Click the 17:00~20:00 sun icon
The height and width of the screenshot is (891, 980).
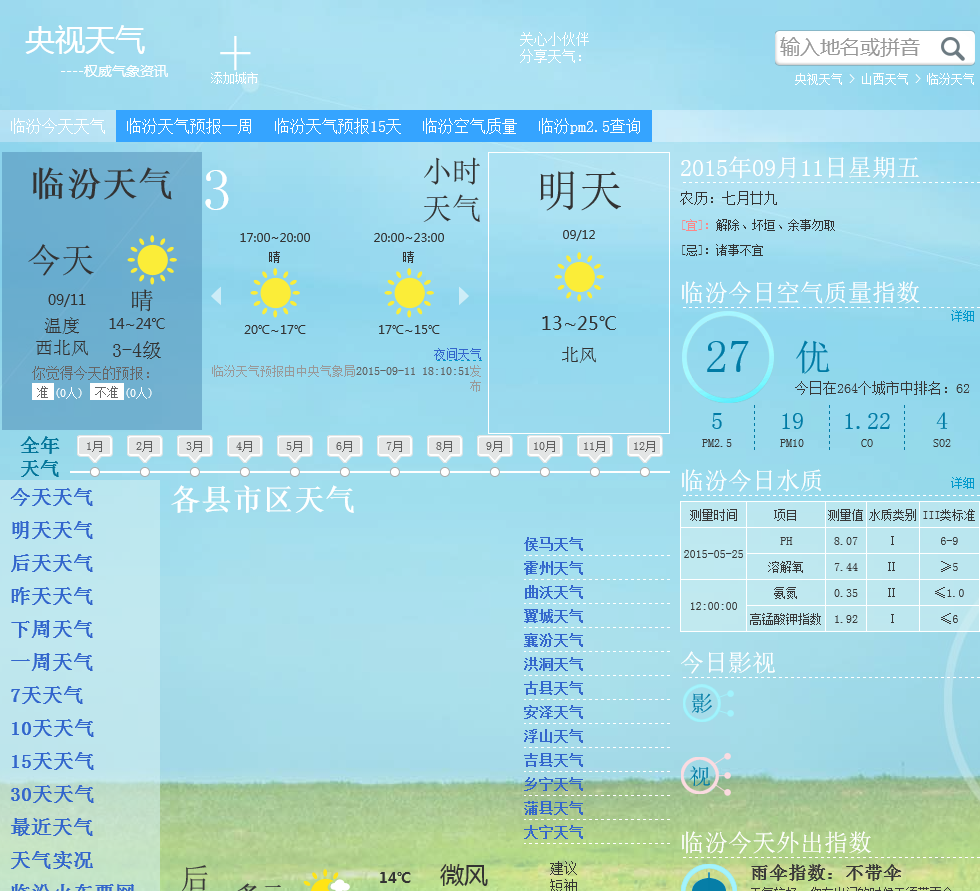(275, 292)
